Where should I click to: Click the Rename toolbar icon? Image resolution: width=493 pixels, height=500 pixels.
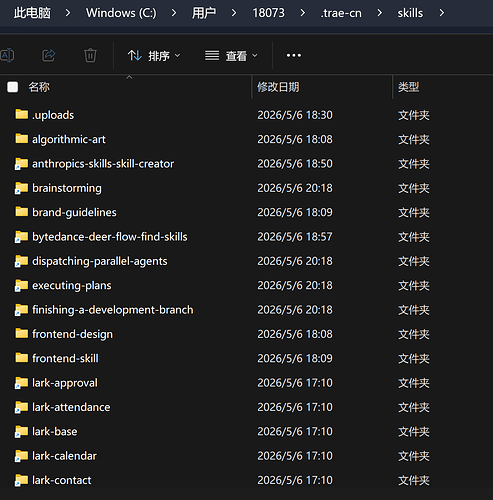[x=7, y=55]
